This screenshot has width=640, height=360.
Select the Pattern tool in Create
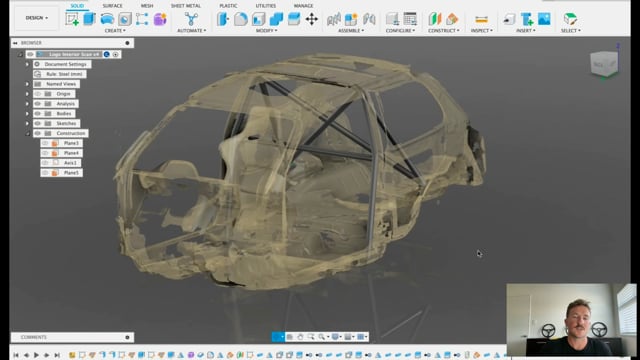(x=142, y=19)
